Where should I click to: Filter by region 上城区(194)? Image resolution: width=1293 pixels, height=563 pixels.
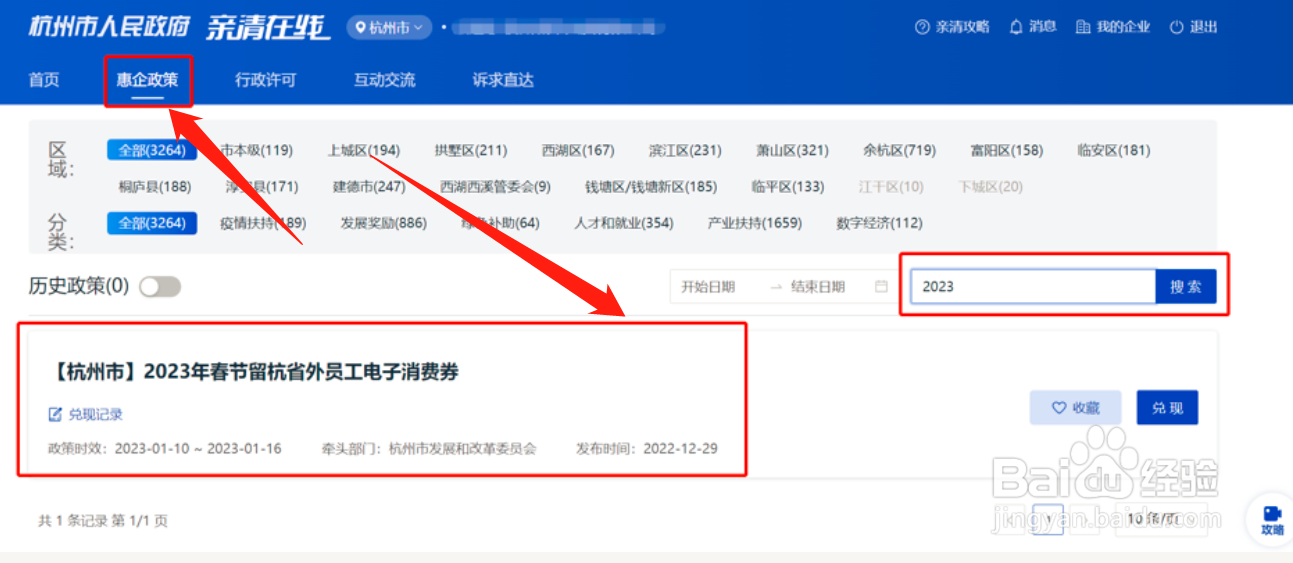tap(363, 150)
